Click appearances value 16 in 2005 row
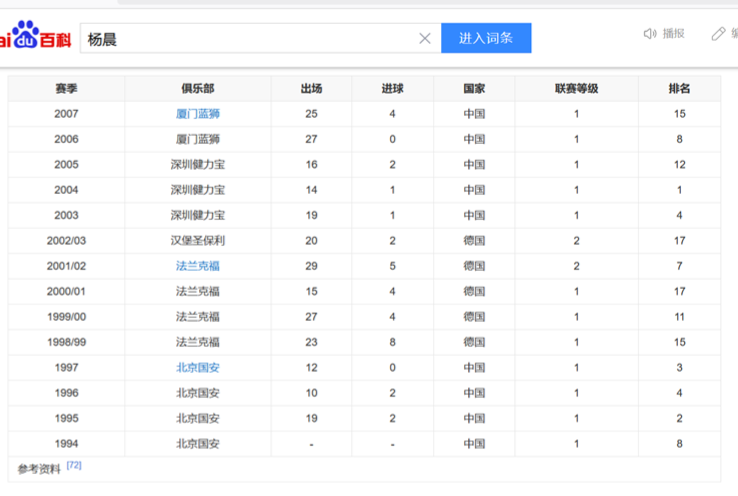This screenshot has width=738, height=496. click(312, 165)
